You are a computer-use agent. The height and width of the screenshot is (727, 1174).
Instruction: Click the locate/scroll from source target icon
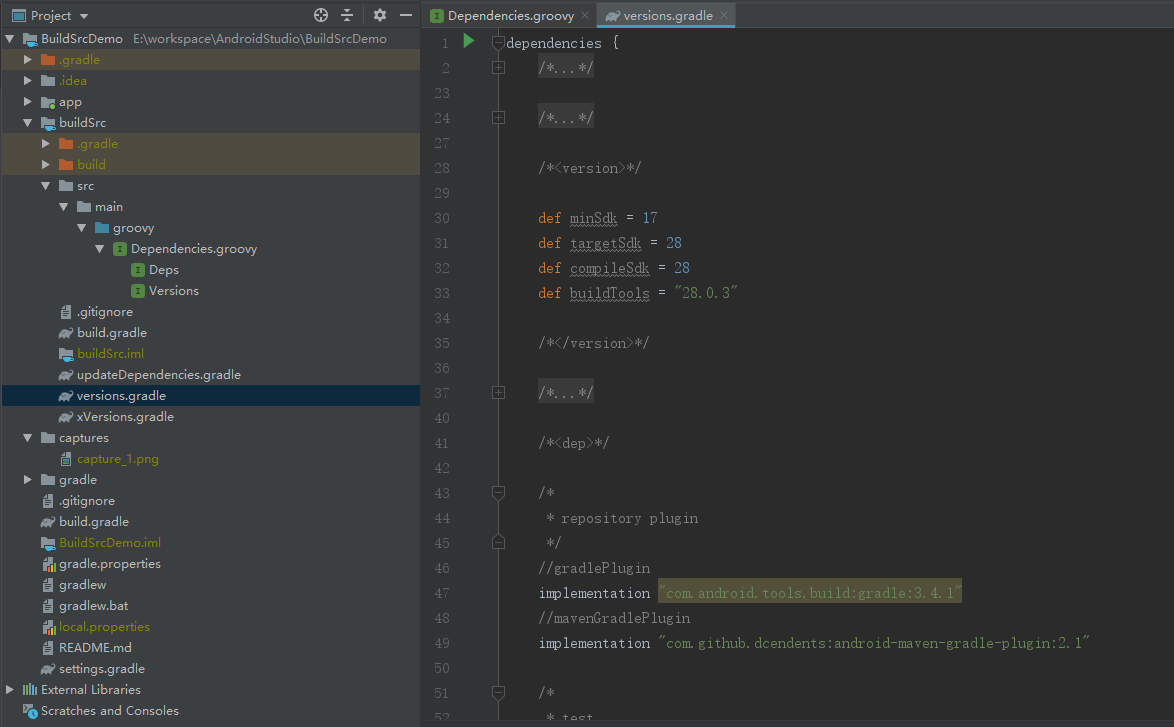click(x=320, y=15)
